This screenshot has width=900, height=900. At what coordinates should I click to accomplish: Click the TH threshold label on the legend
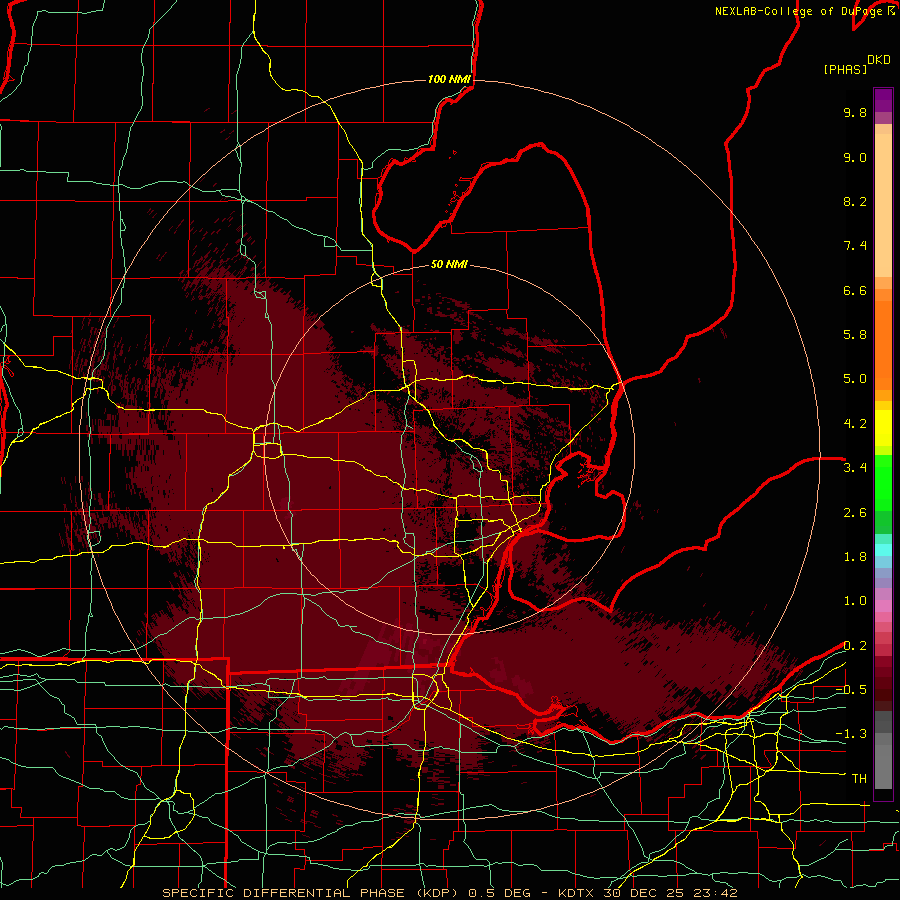click(x=859, y=779)
